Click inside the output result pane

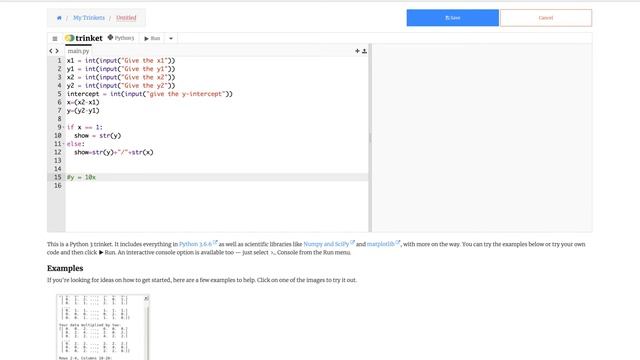point(482,138)
